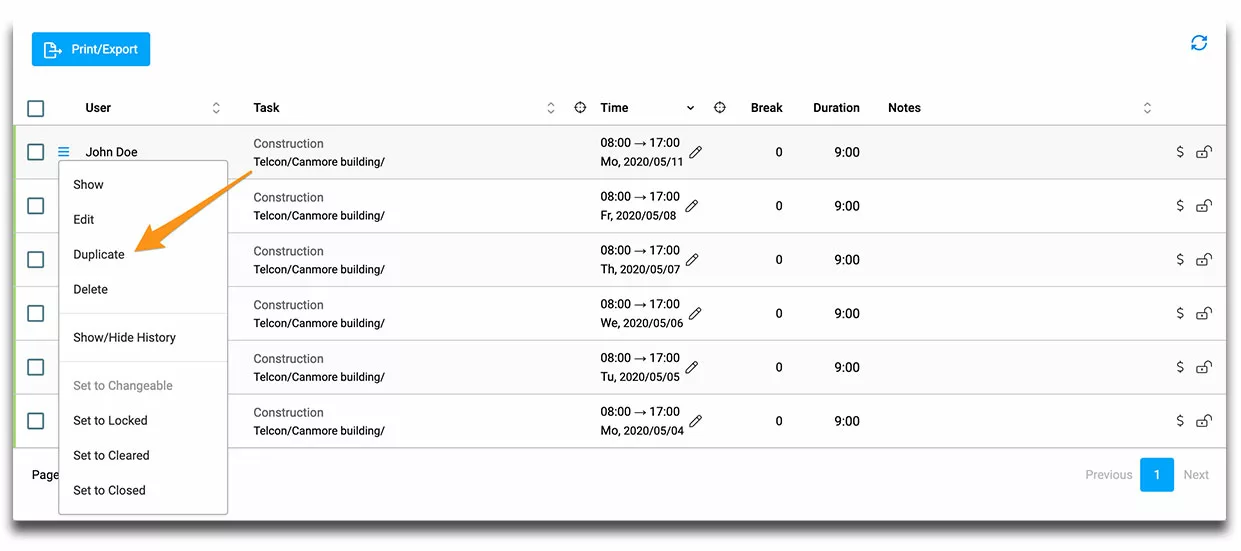Choose Duplicate from the context menu
Viewport: 1241px width, 551px height.
[x=99, y=255]
